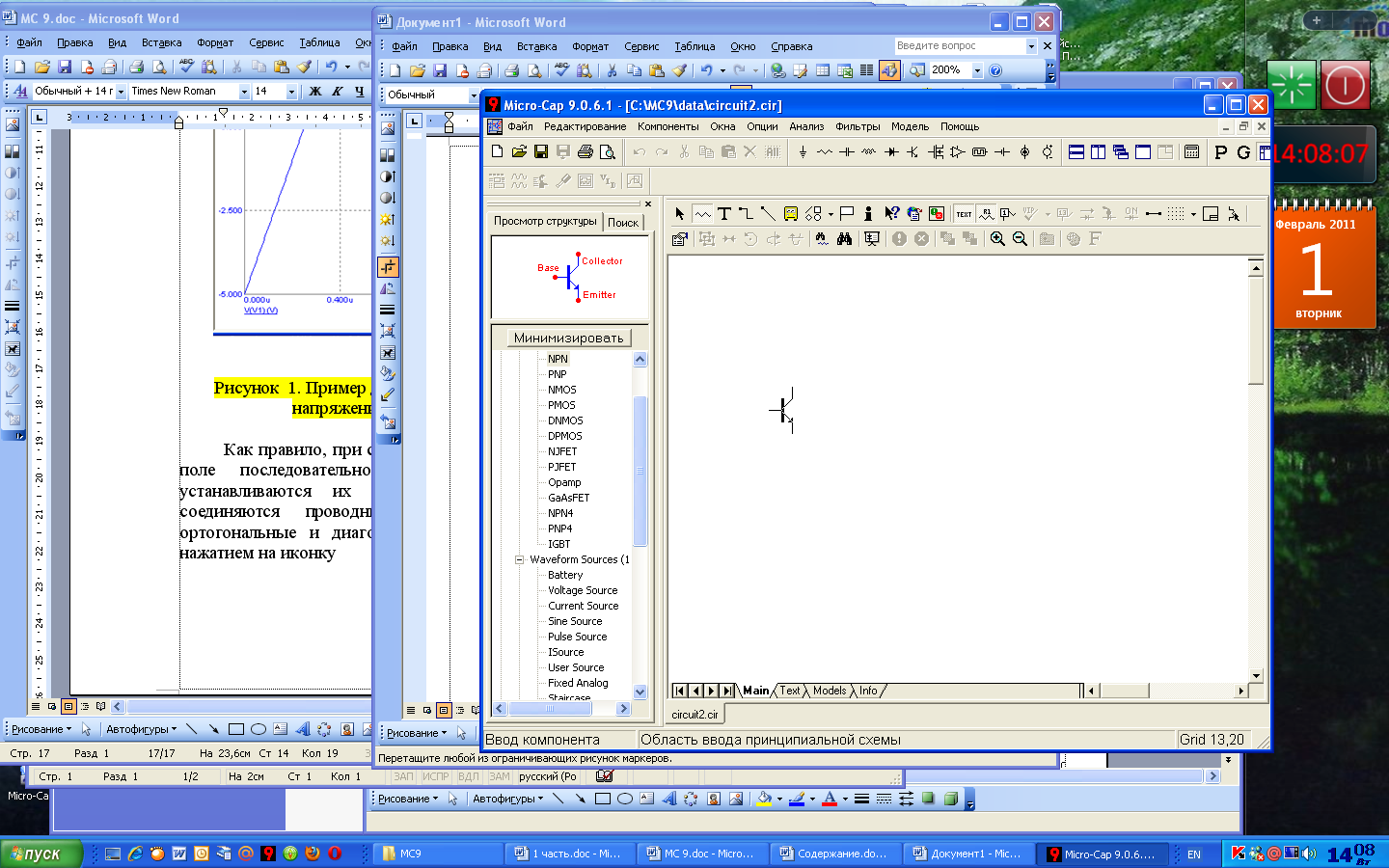
Task: Switch to the Models page tab
Action: tap(830, 691)
